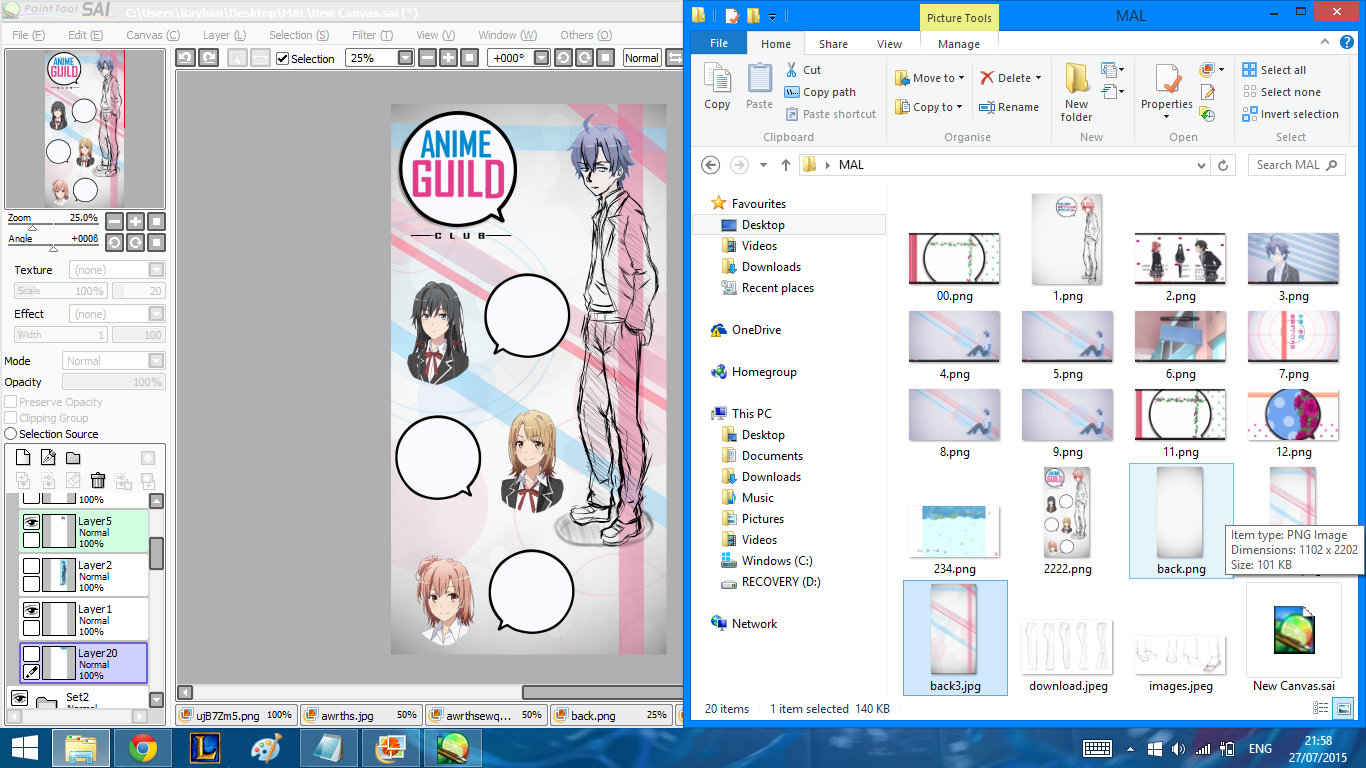The height and width of the screenshot is (768, 1366).
Task: Switch to the View tab in Explorer
Action: click(889, 44)
